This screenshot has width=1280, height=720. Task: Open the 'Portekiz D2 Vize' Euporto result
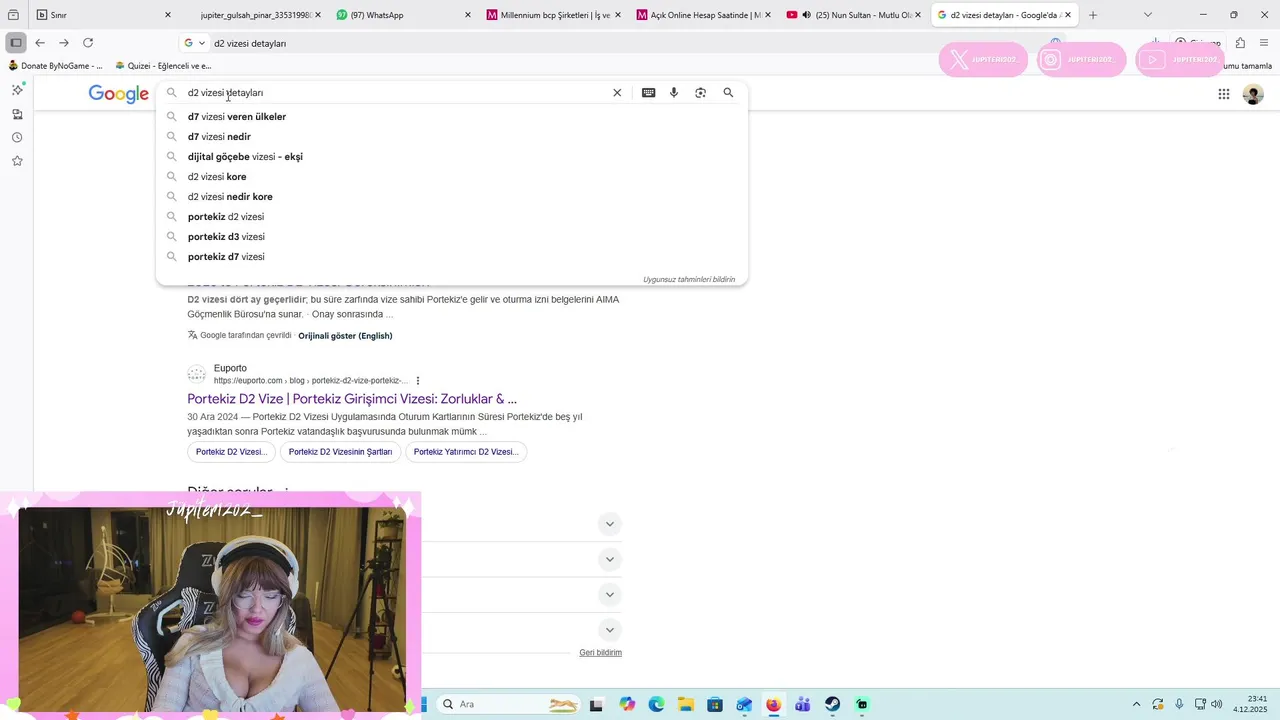tap(352, 399)
